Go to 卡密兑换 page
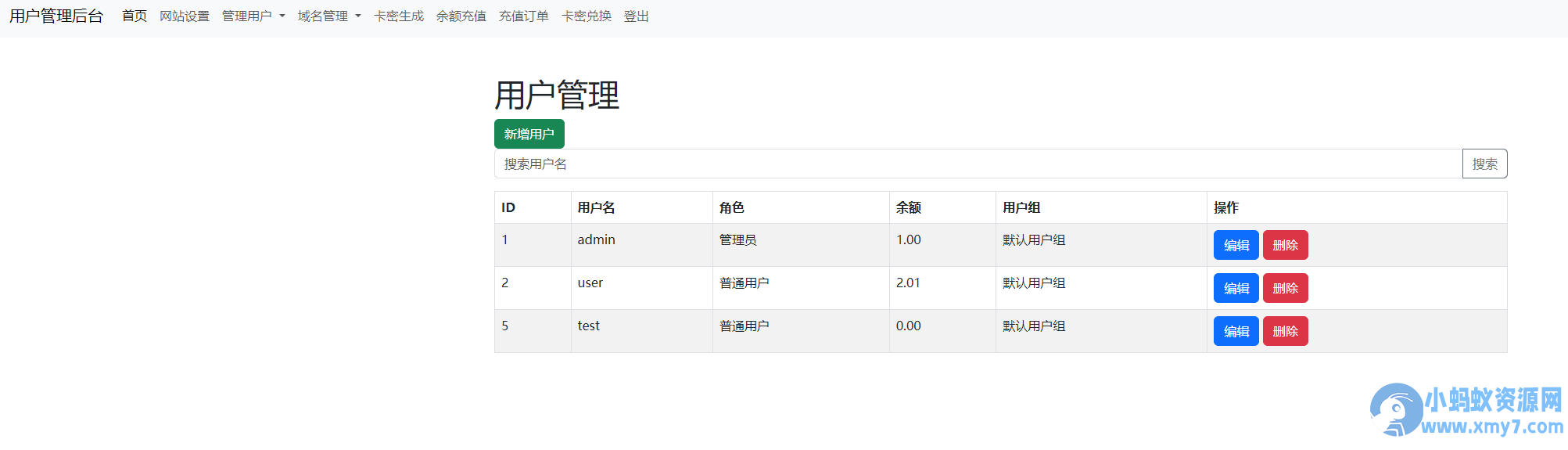The height and width of the screenshot is (450, 1568). click(x=587, y=16)
